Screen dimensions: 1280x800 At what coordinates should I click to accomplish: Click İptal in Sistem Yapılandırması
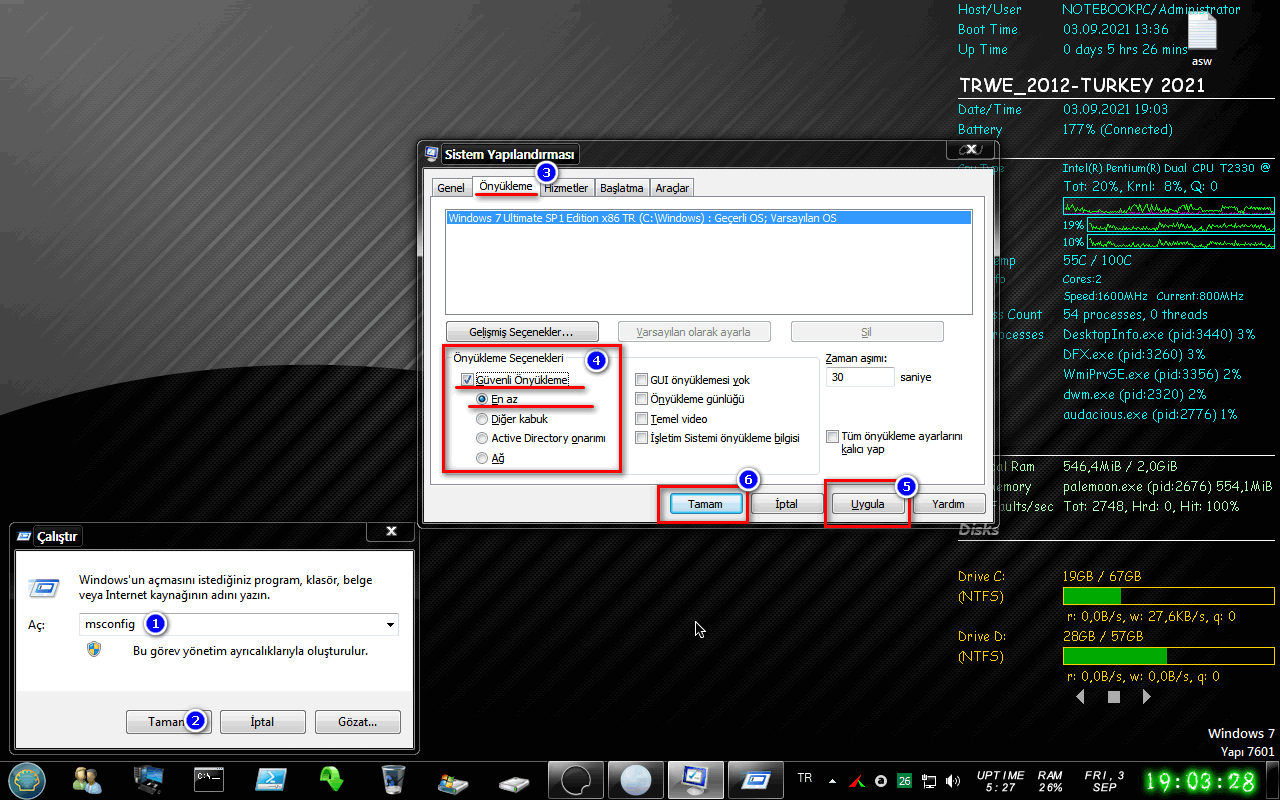pyautogui.click(x=787, y=504)
